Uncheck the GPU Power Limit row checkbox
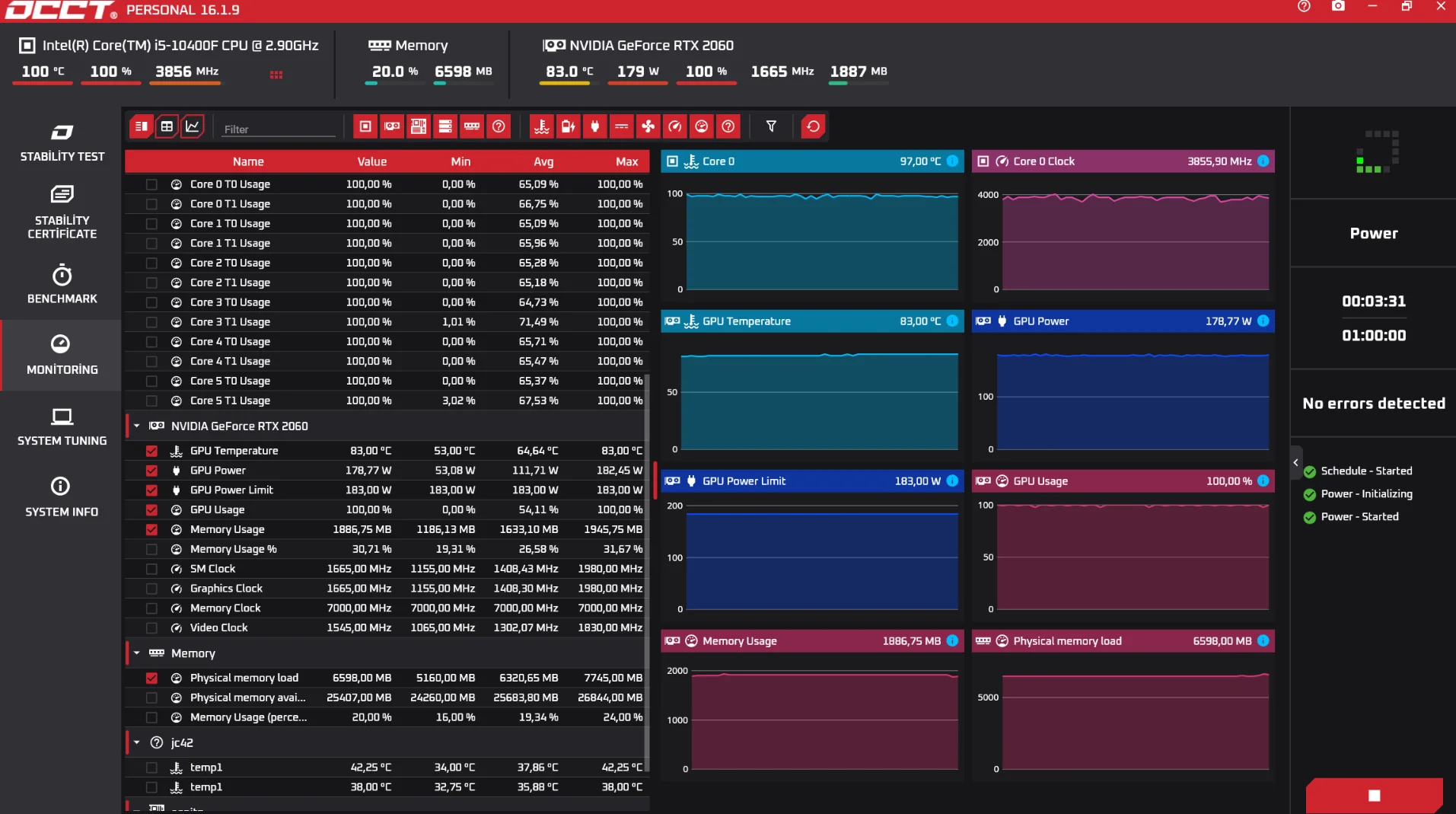The width and height of the screenshot is (1456, 814). point(151,490)
